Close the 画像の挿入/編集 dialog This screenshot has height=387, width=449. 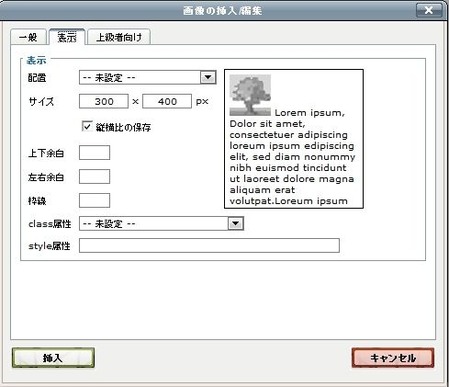point(429,10)
